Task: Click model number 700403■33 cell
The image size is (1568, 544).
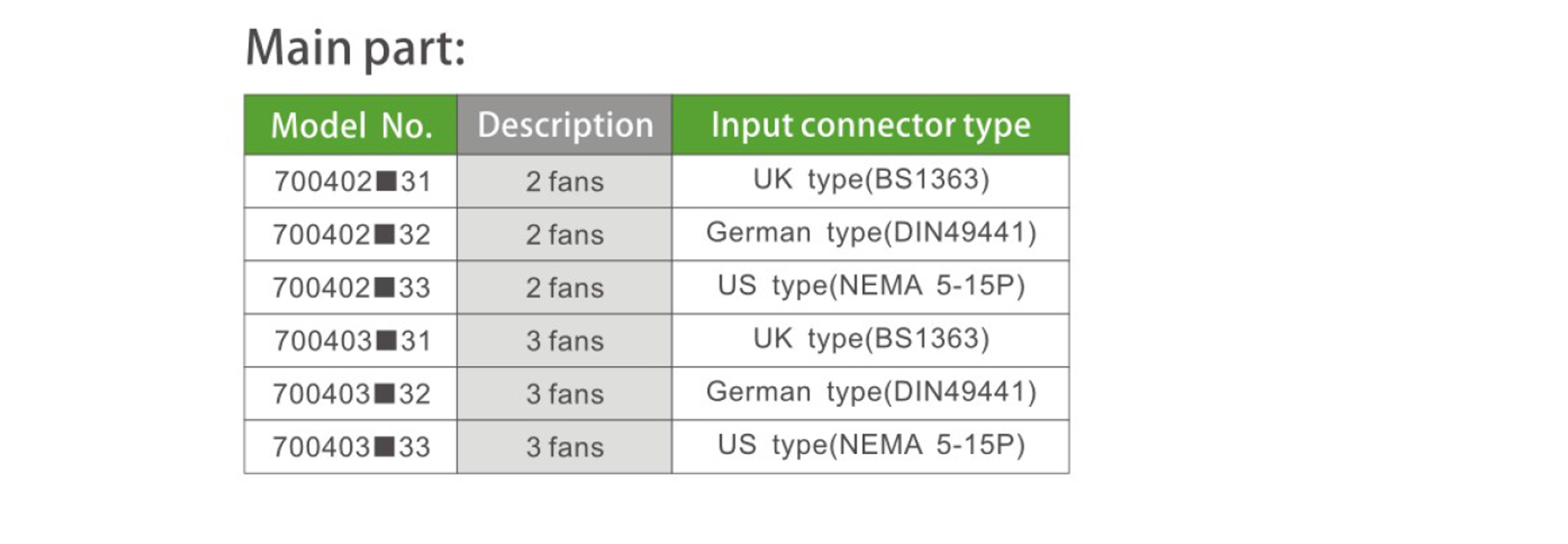Action: pos(352,447)
